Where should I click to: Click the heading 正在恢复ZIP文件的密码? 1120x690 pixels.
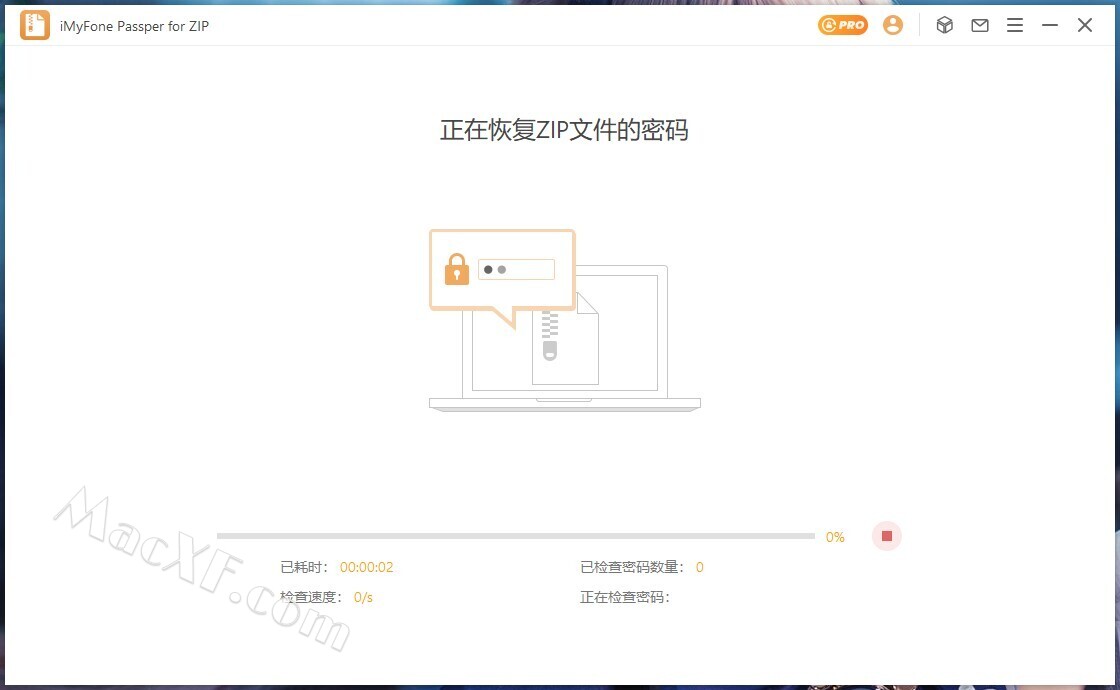pos(564,130)
